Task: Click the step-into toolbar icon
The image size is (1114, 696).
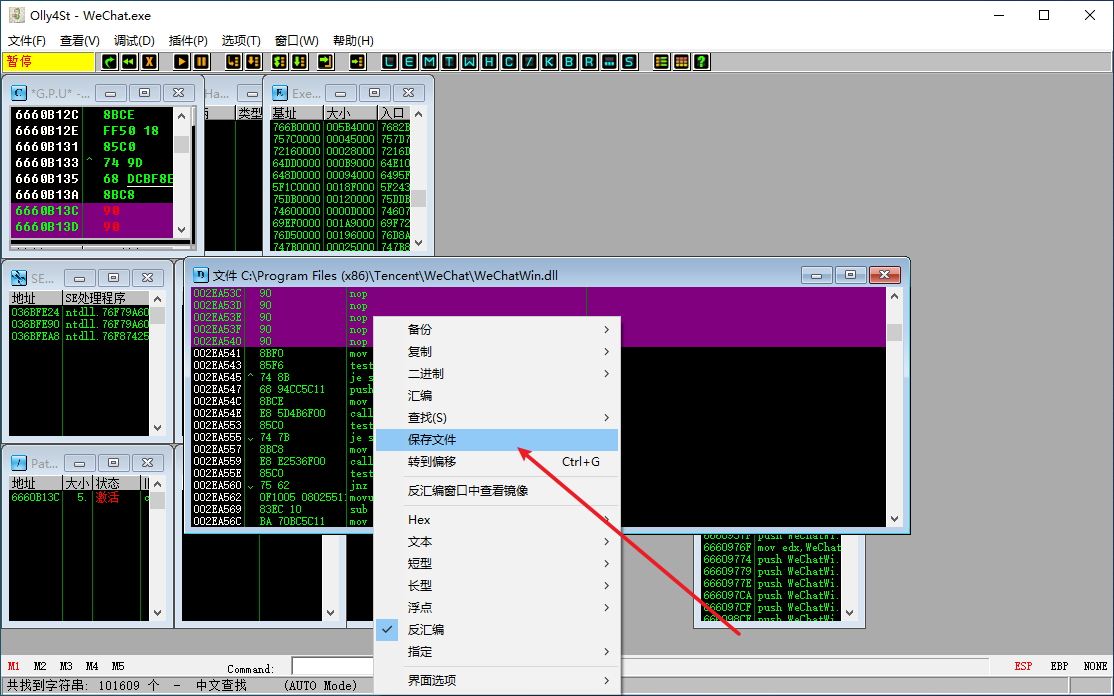Action: [x=234, y=62]
